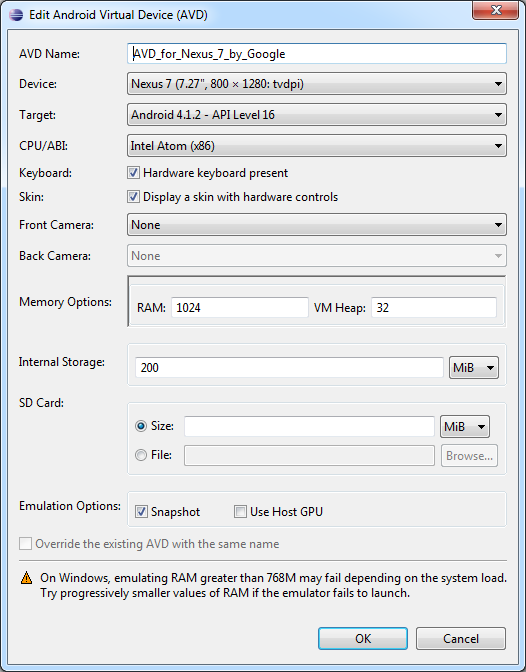Open the Front Camera dropdown

[x=317, y=225]
